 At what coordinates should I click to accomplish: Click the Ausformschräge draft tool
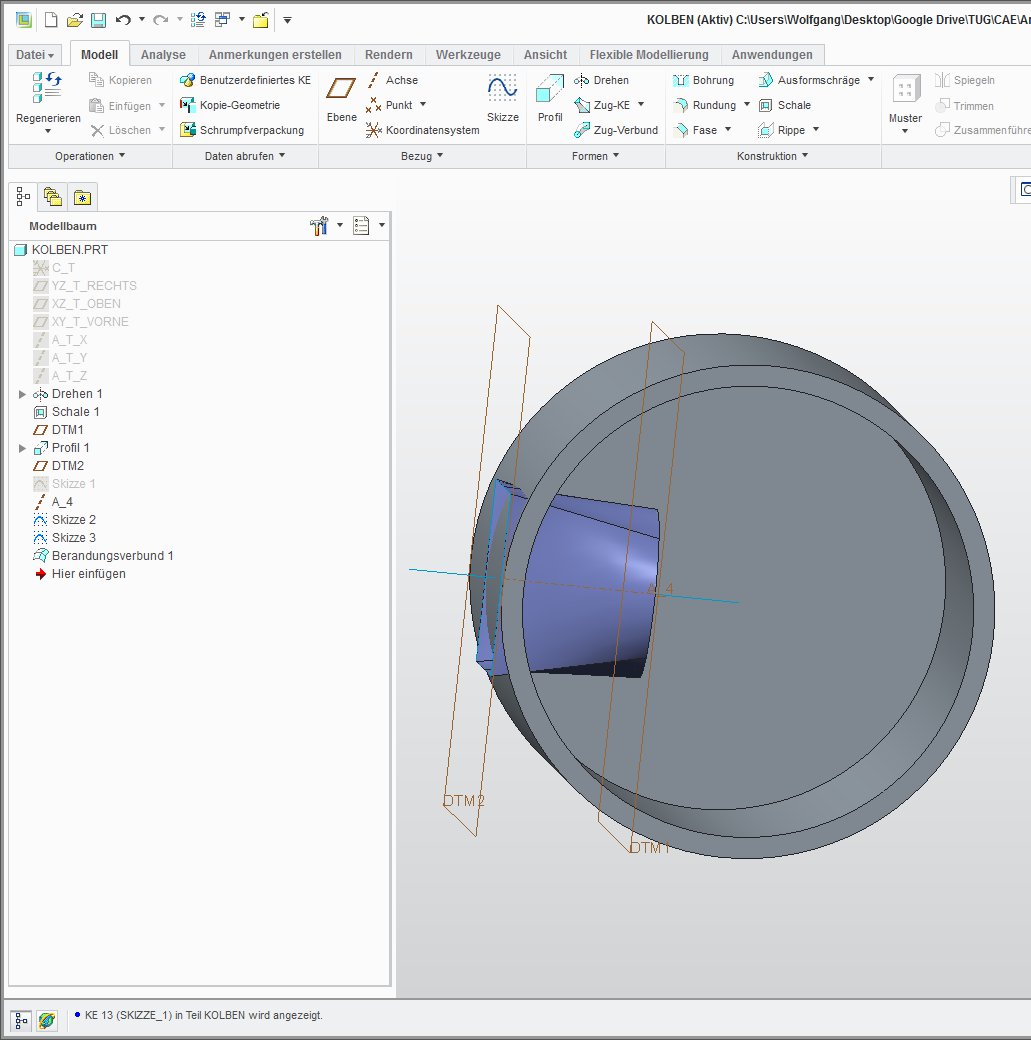click(809, 80)
